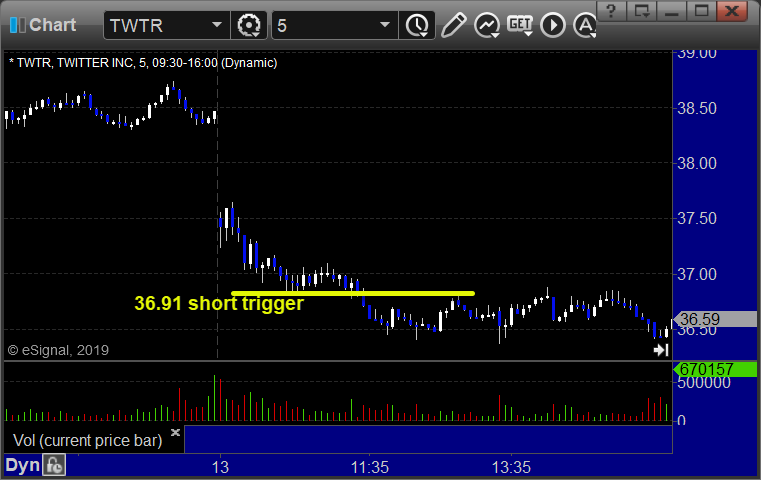
Task: Click the 11:35 time axis label
Action: (x=370, y=467)
